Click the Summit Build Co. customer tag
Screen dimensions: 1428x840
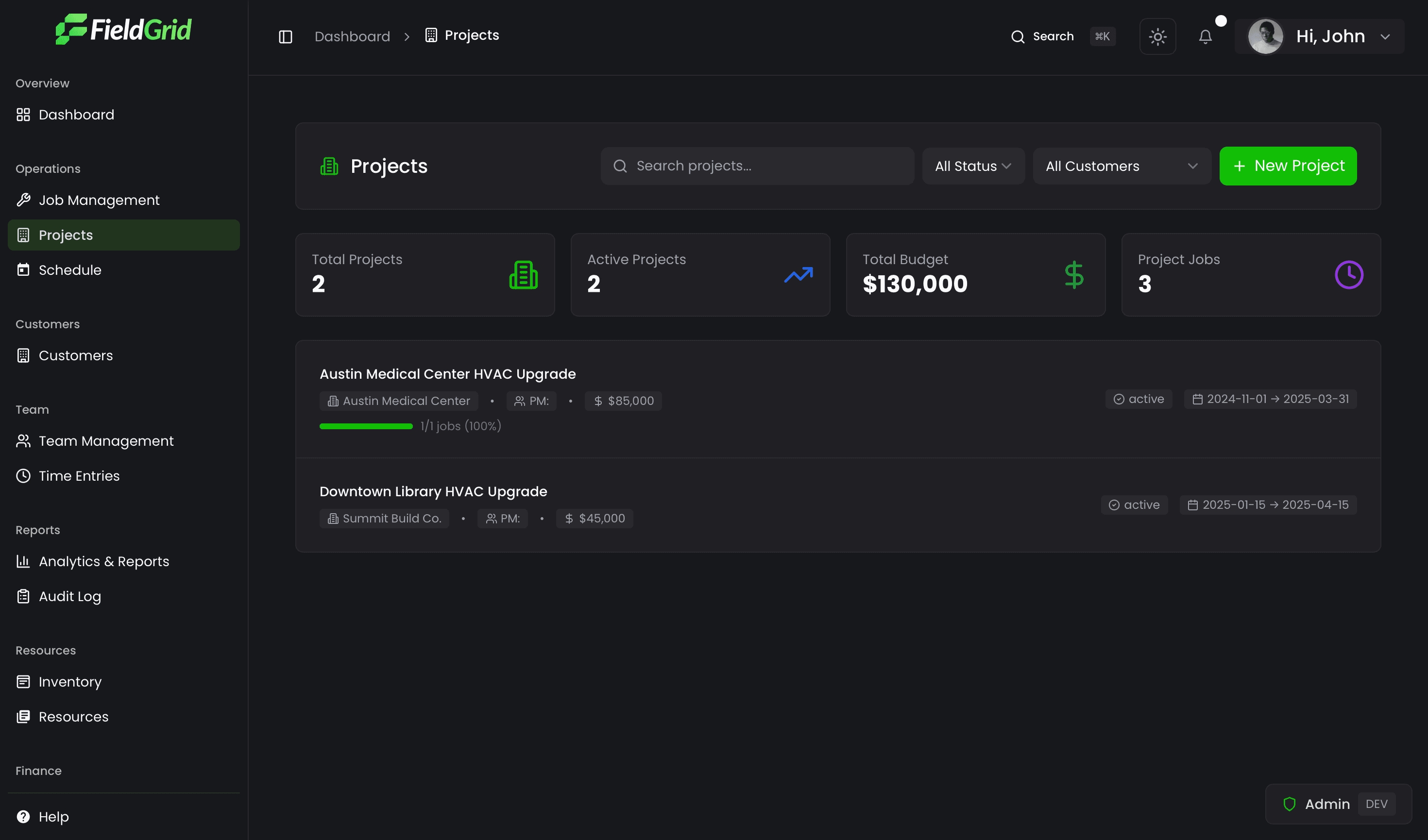tap(384, 519)
